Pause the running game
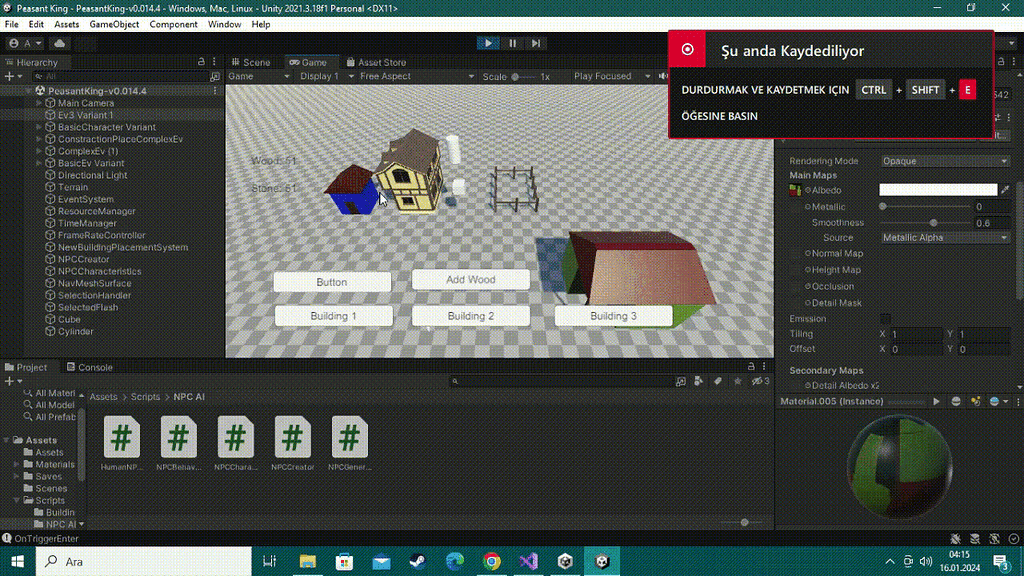 (x=511, y=43)
